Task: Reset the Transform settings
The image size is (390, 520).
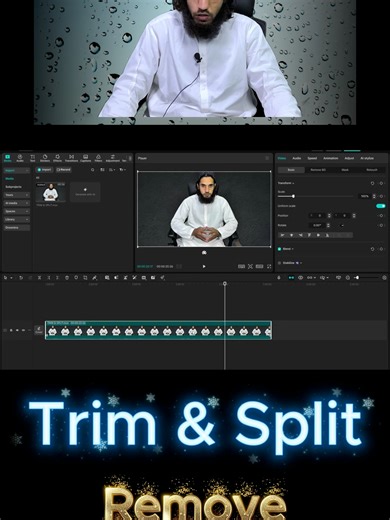Action: click(x=372, y=183)
